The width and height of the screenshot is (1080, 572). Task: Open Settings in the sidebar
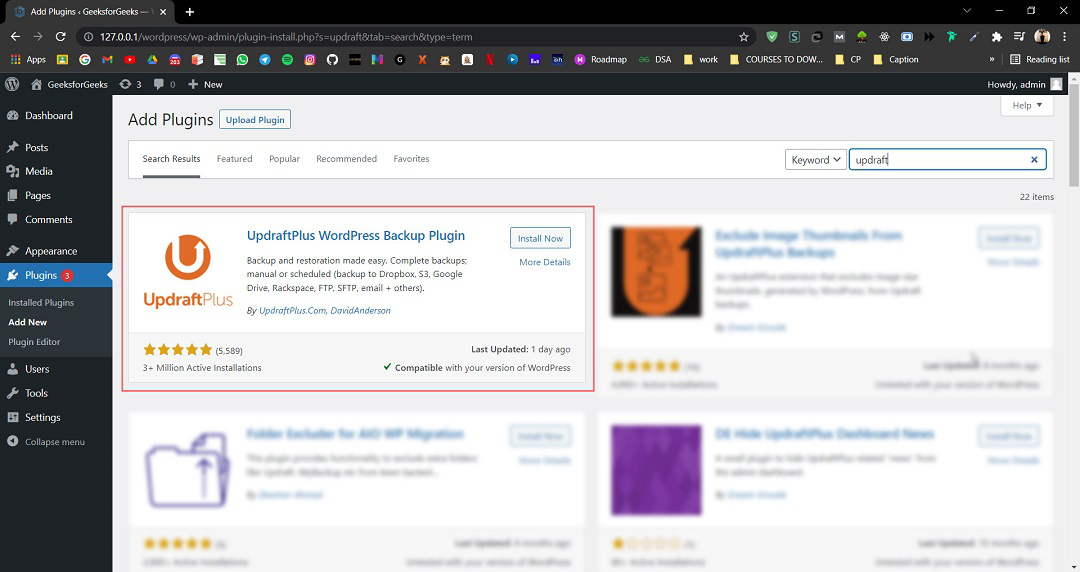coord(56,417)
